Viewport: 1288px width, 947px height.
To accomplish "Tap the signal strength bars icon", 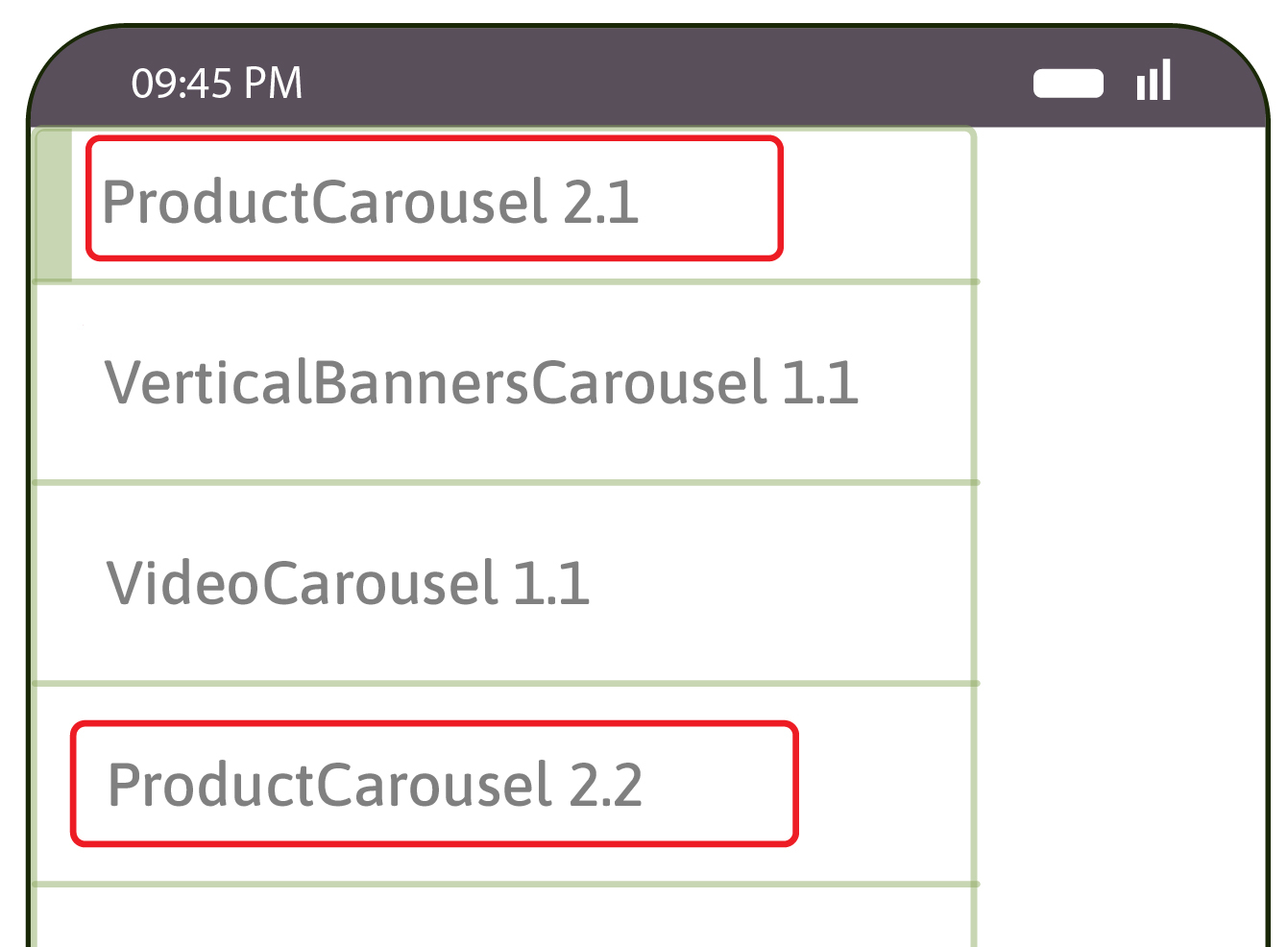I will 1154,81.
